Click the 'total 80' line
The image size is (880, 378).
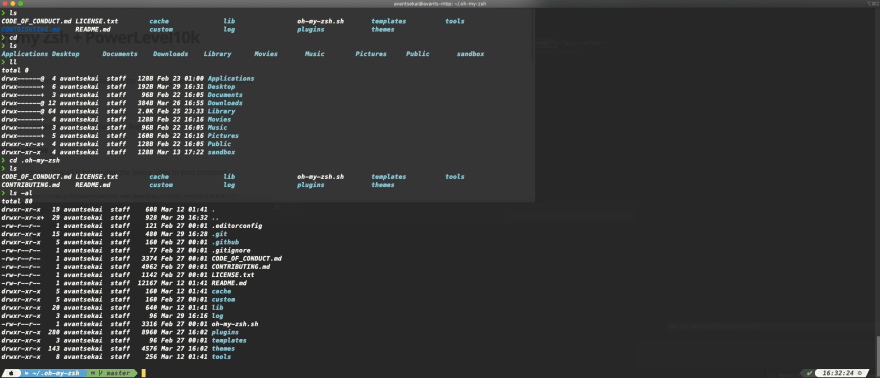click(17, 201)
